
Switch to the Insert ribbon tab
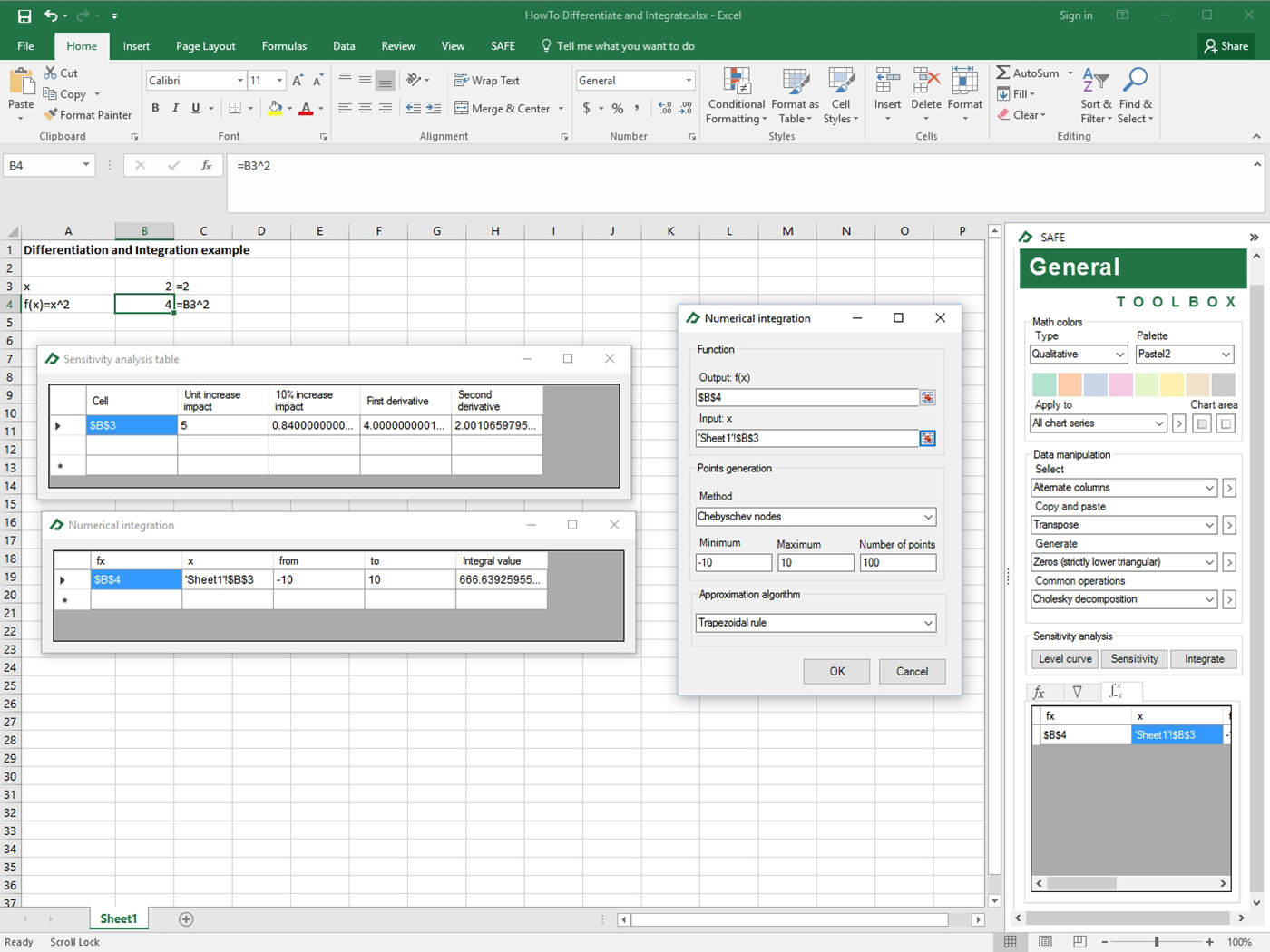point(136,46)
